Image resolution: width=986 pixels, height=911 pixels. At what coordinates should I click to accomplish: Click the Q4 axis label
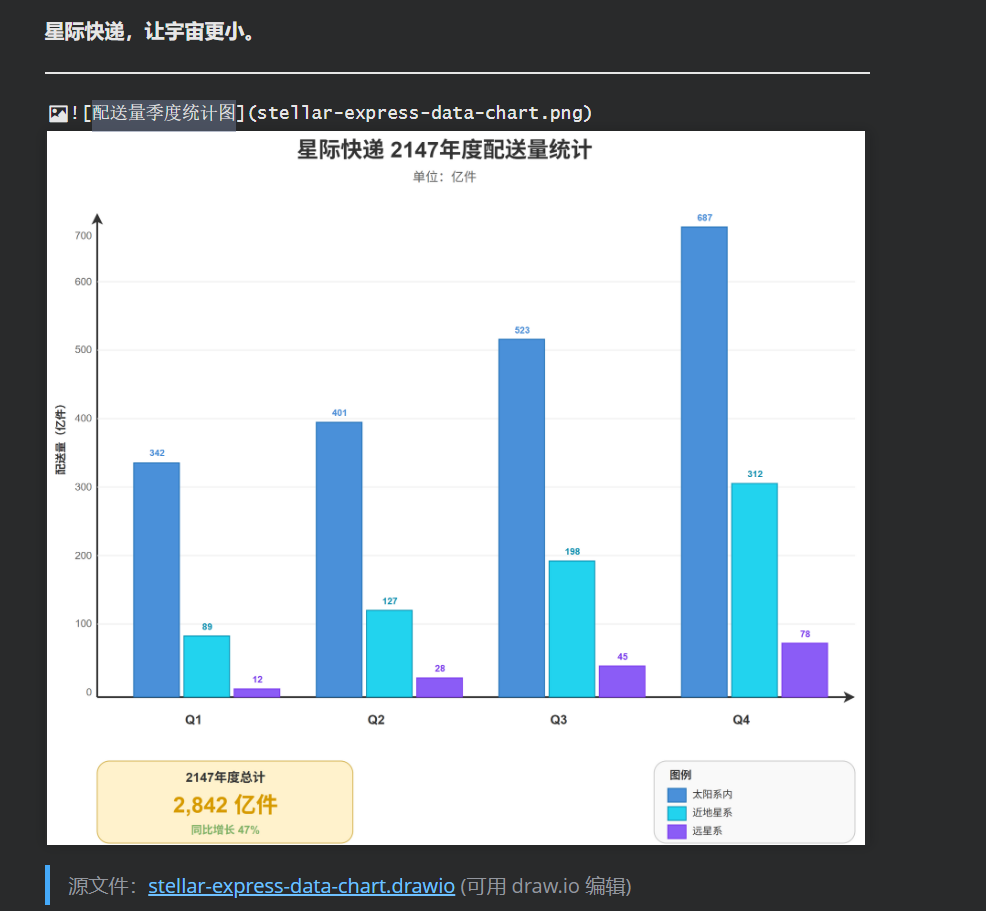pos(741,720)
